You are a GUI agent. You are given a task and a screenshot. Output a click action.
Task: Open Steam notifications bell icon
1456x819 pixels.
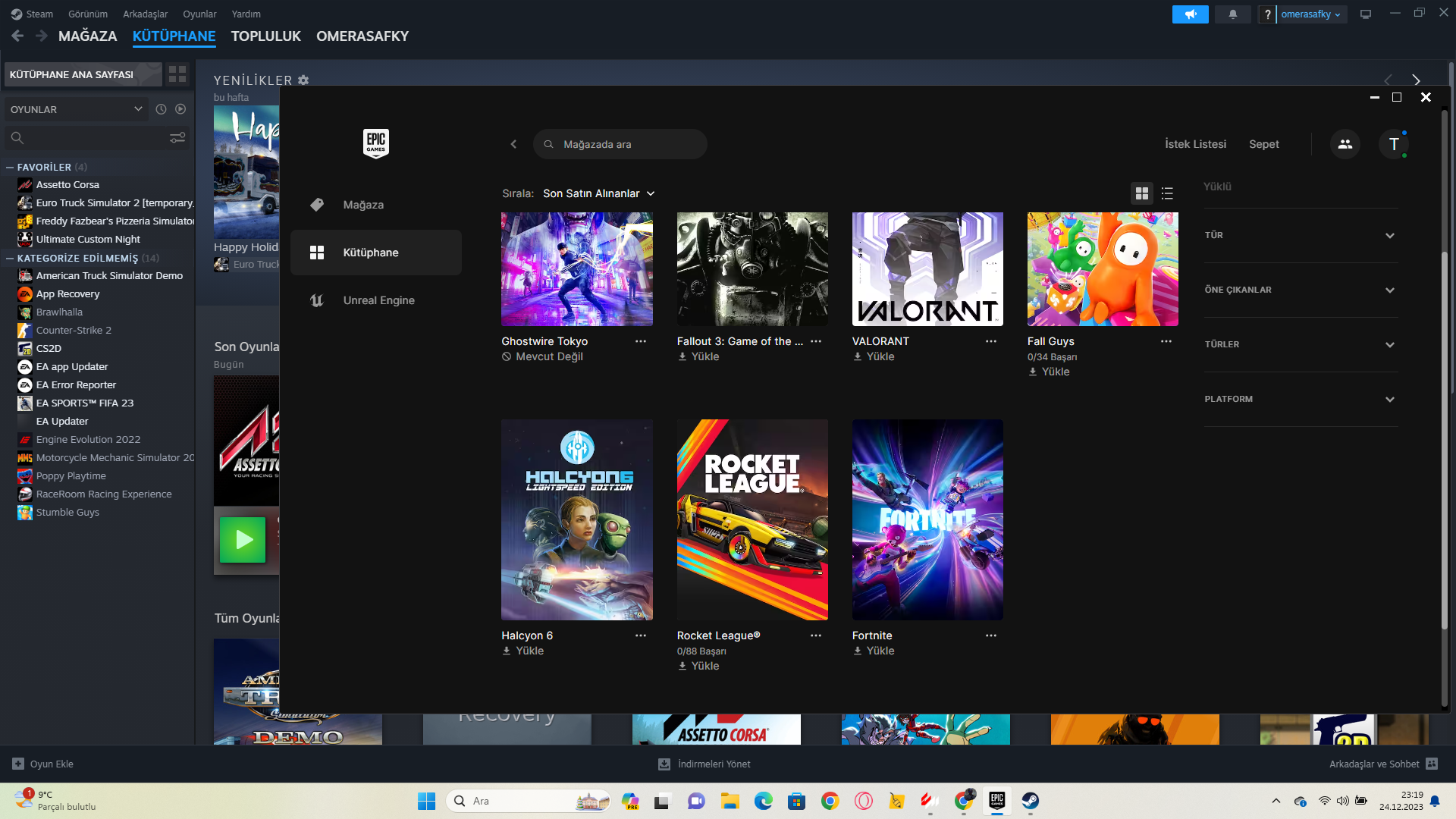pos(1232,14)
